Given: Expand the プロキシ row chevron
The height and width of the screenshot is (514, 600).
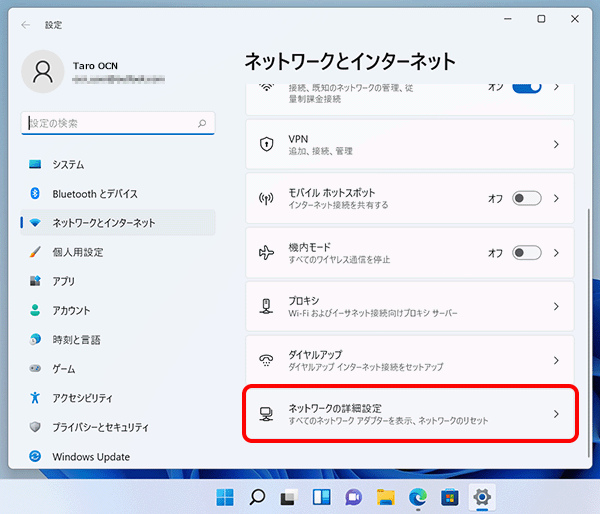Looking at the screenshot, I should coord(556,306).
